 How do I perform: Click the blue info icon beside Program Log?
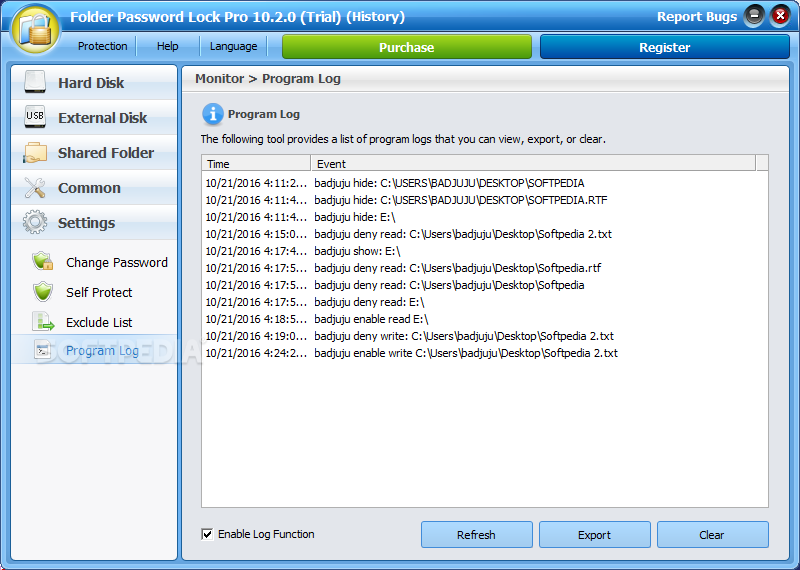pos(213,114)
